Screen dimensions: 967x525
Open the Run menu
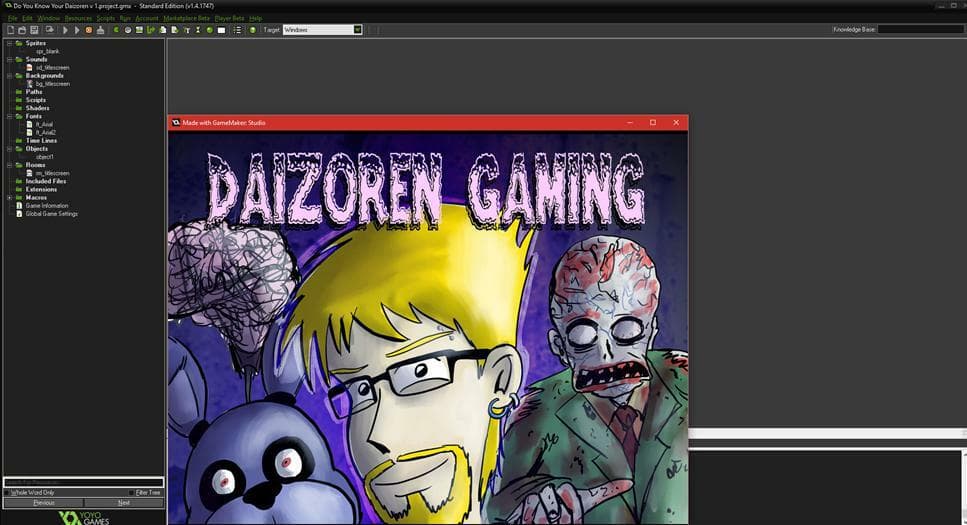point(125,19)
